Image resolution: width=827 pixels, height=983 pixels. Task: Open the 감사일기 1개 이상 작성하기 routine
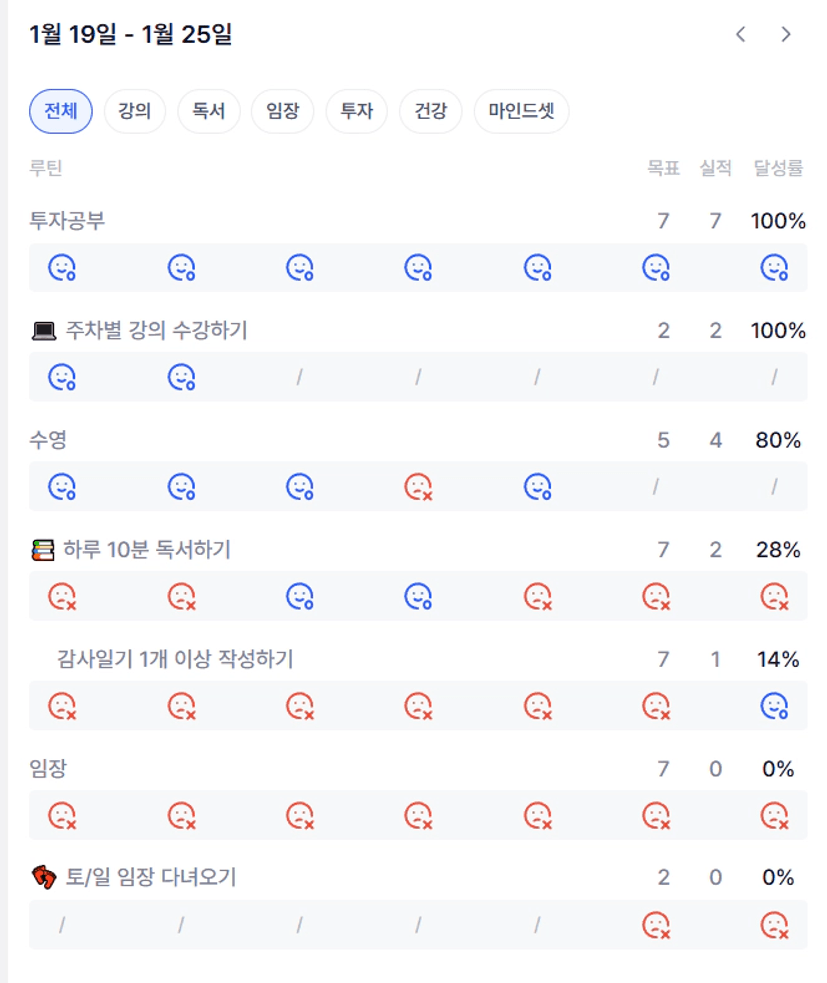pos(175,660)
